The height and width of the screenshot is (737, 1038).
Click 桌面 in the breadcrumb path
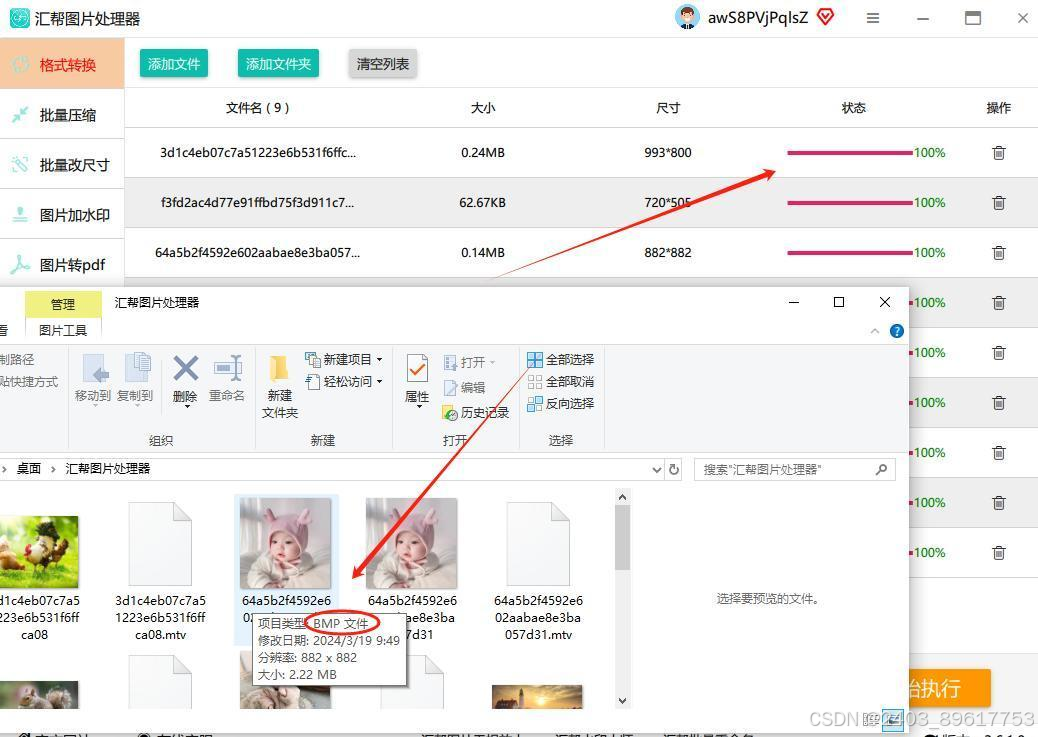(x=28, y=469)
